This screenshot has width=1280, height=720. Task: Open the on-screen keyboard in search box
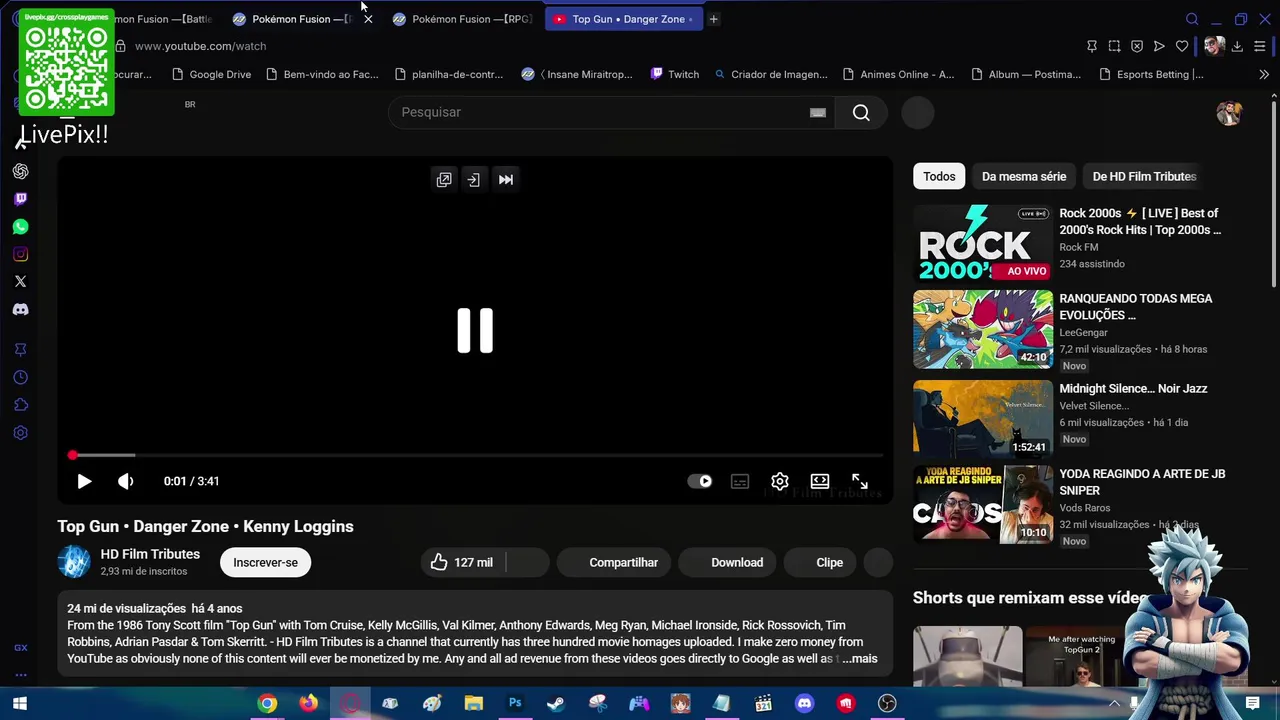818,113
